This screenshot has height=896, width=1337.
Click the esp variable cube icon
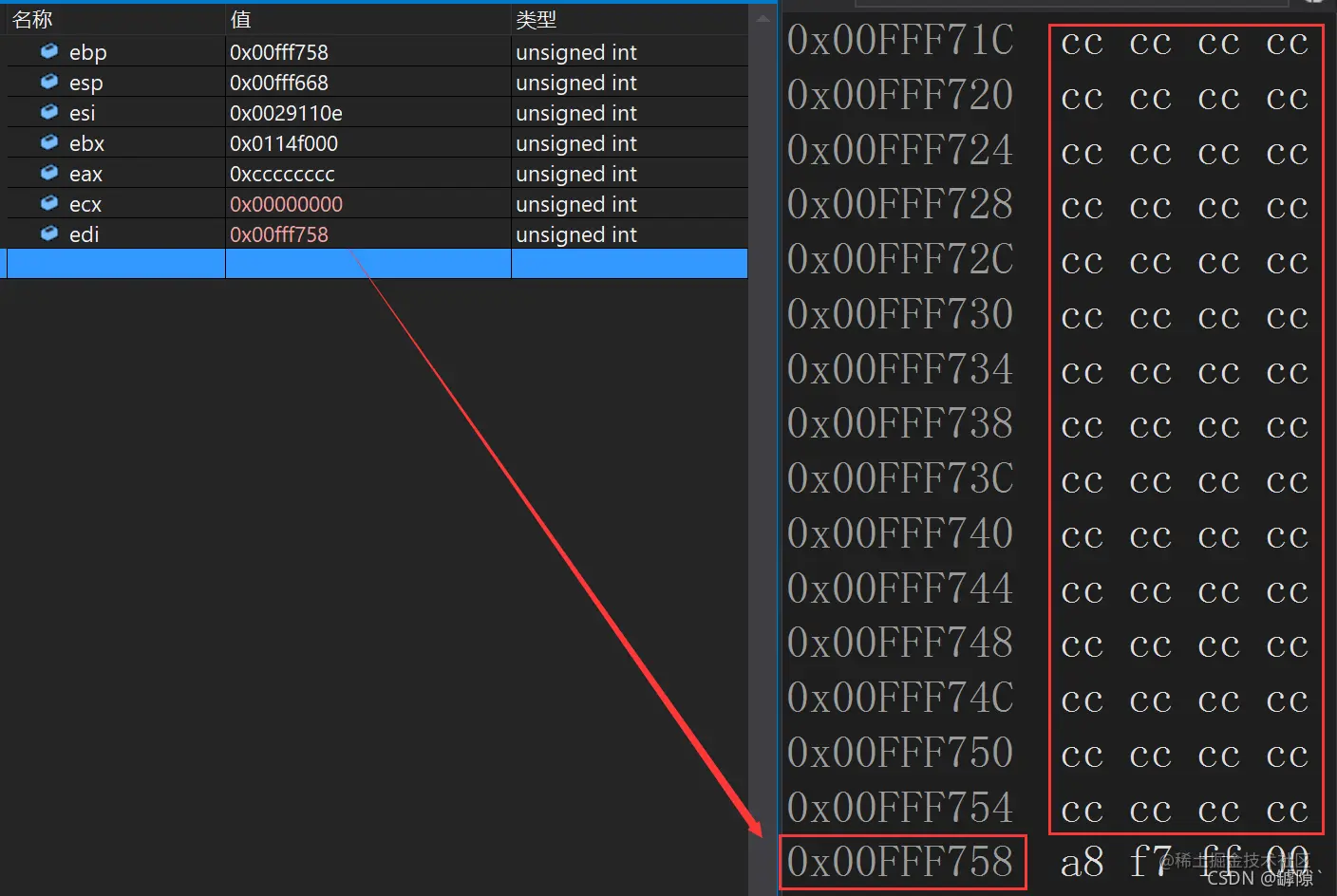tap(49, 82)
